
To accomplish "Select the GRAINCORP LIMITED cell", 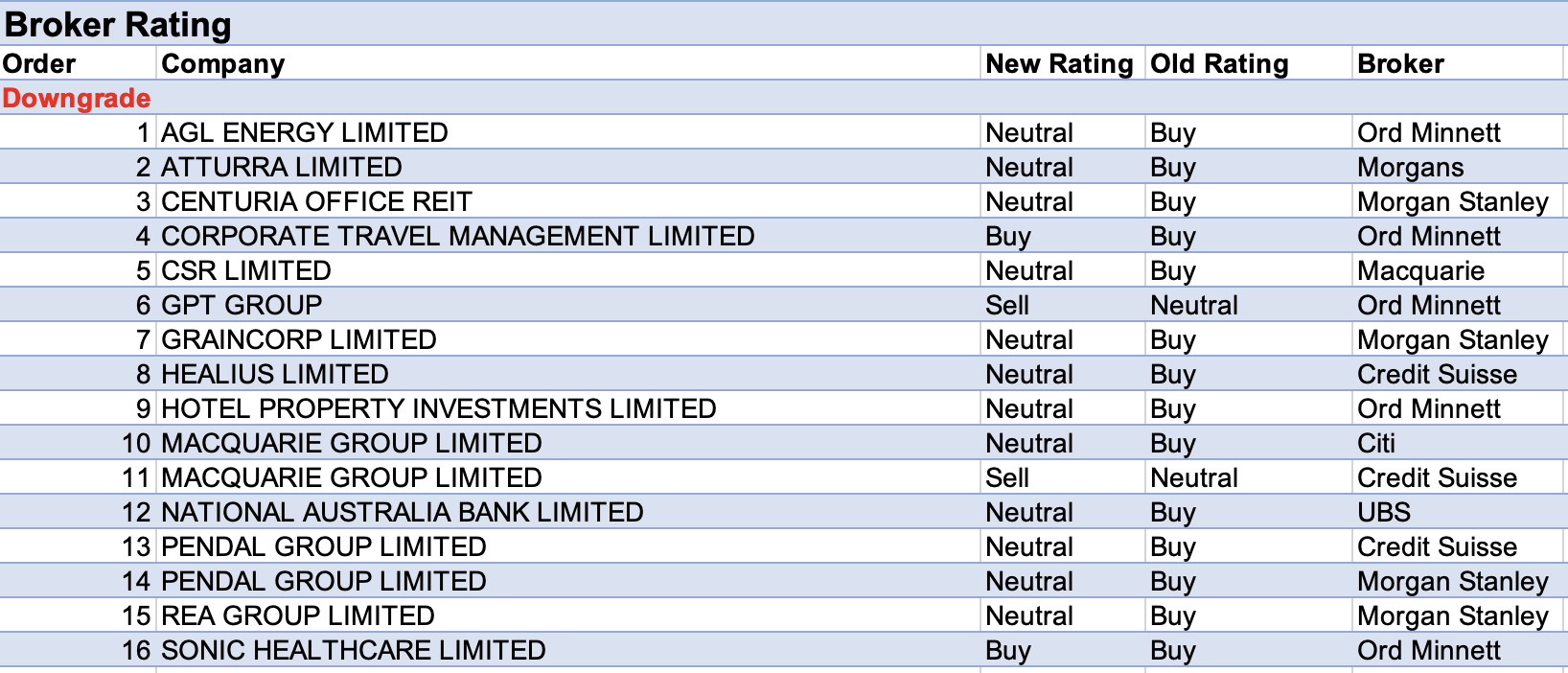I will 299,339.
